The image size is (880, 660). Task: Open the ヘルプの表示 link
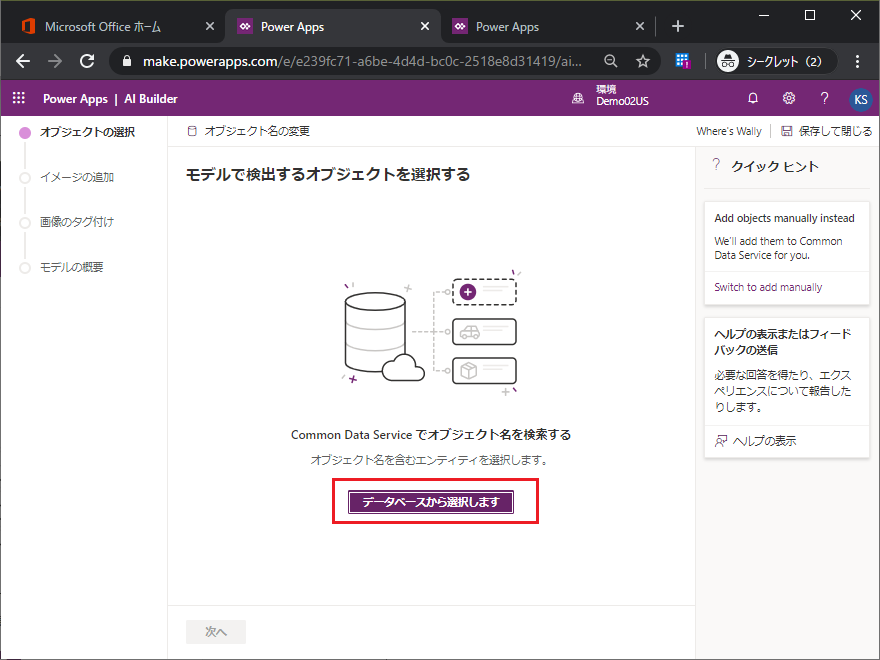755,441
